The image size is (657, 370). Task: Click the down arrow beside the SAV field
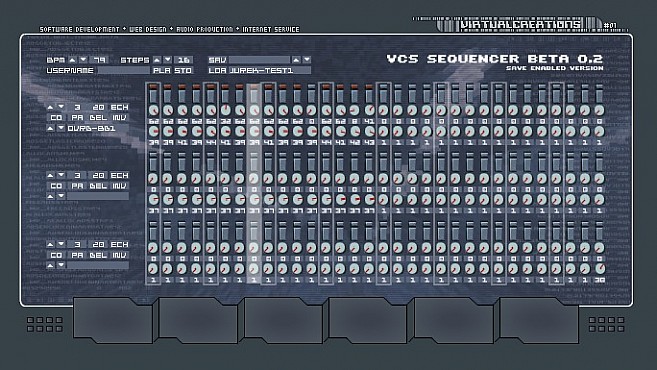point(307,60)
